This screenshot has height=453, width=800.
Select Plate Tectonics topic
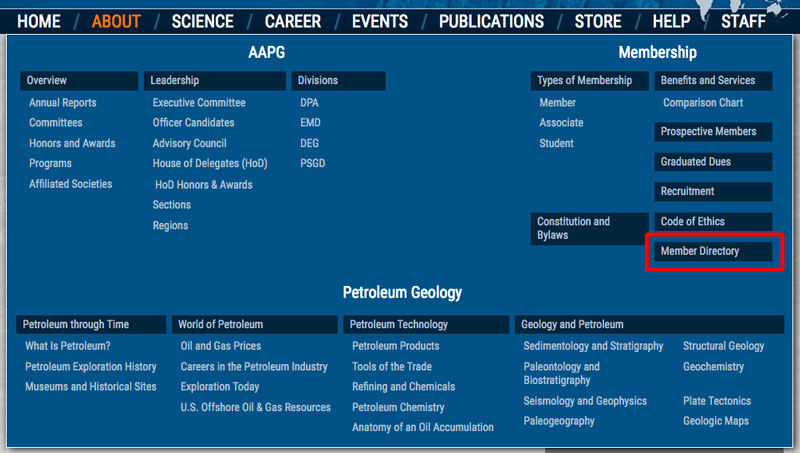[717, 401]
